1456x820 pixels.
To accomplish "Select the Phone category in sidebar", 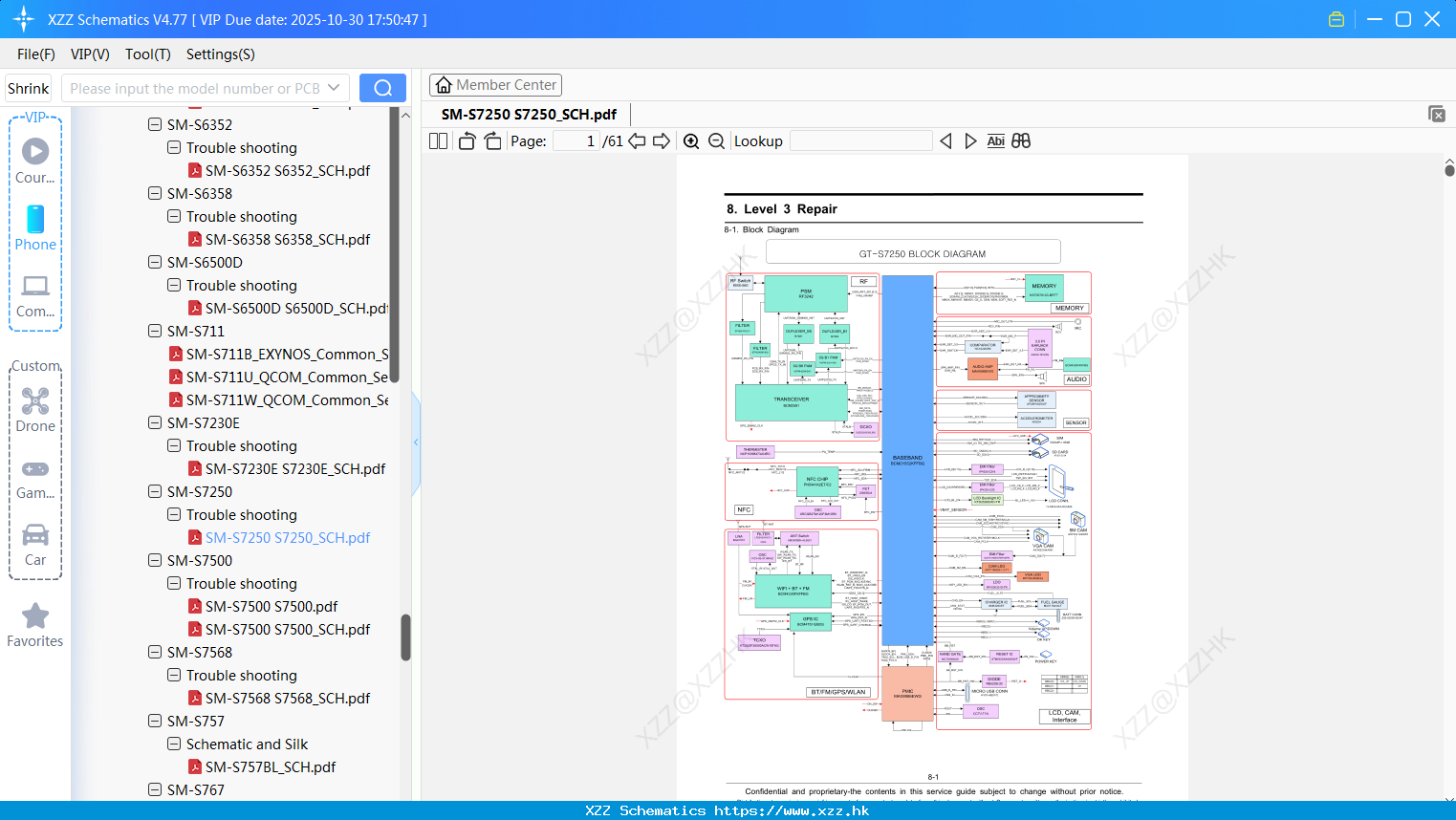I will click(35, 227).
